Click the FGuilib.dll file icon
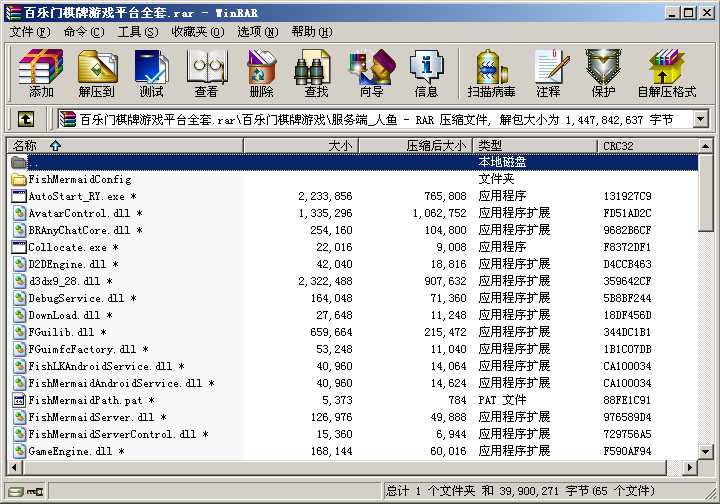Viewport: 720px width, 504px height. tap(19, 332)
